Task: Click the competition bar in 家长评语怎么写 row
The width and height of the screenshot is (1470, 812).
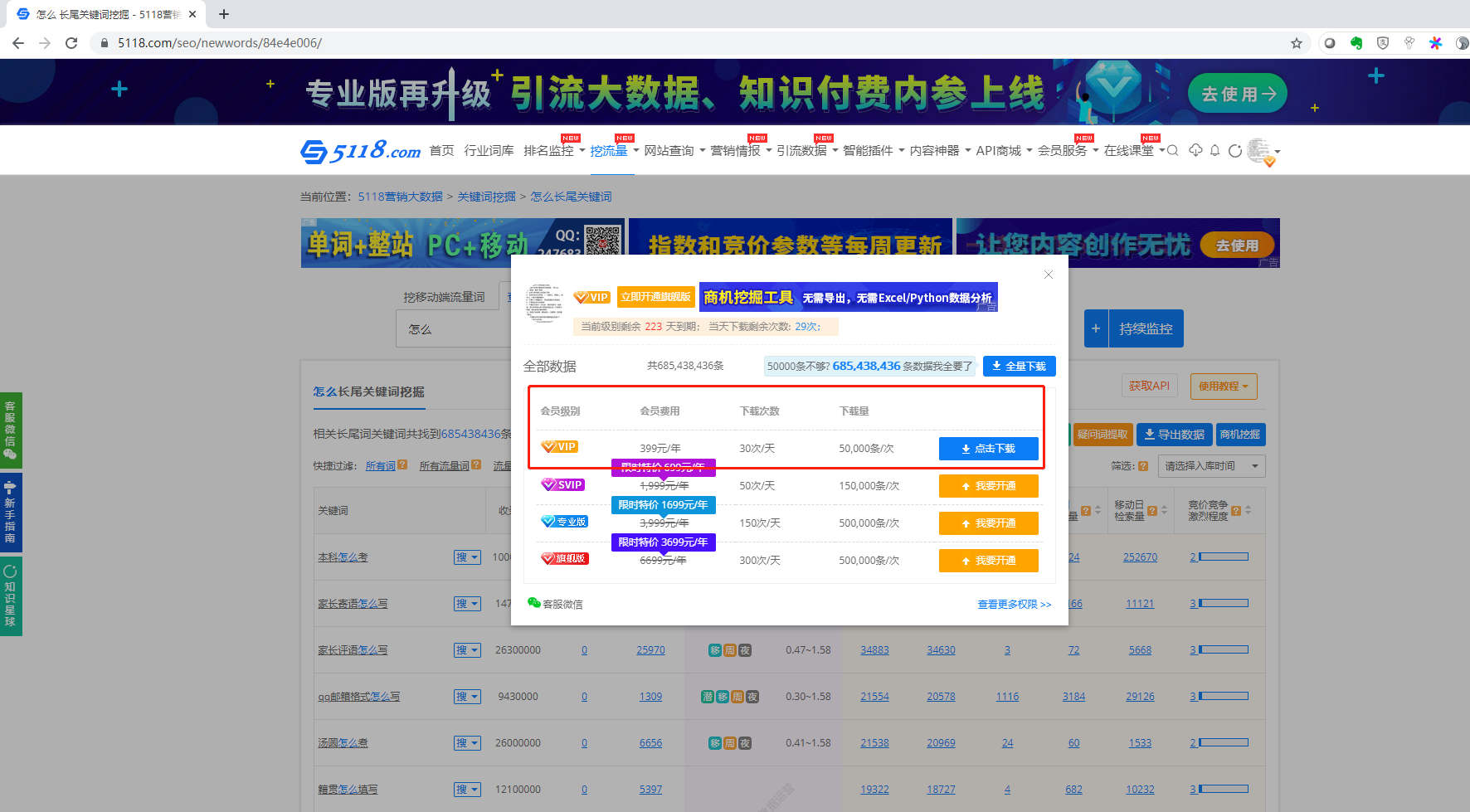Action: (x=1223, y=649)
